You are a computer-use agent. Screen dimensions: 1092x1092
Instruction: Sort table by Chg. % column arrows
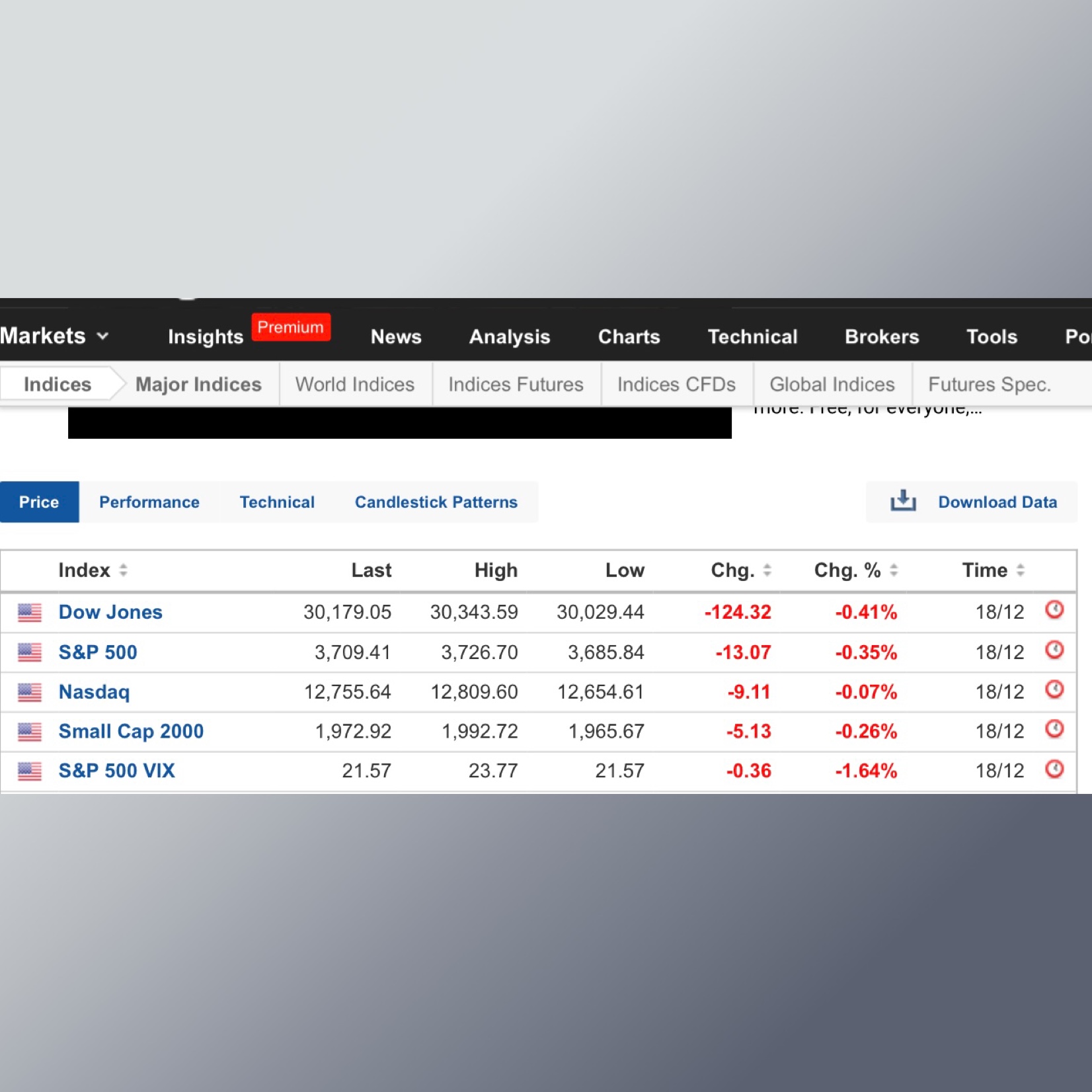tap(894, 570)
